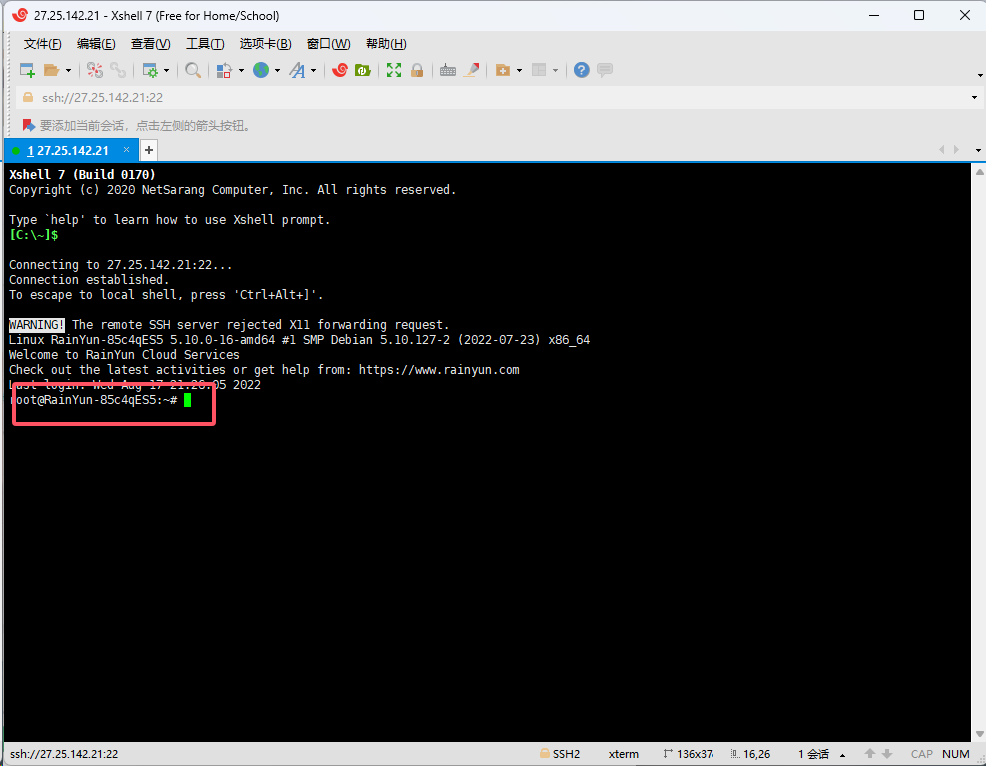Toggle the CAP indicator in status bar
Viewport: 986px width, 766px height.
pyautogui.click(x=921, y=754)
